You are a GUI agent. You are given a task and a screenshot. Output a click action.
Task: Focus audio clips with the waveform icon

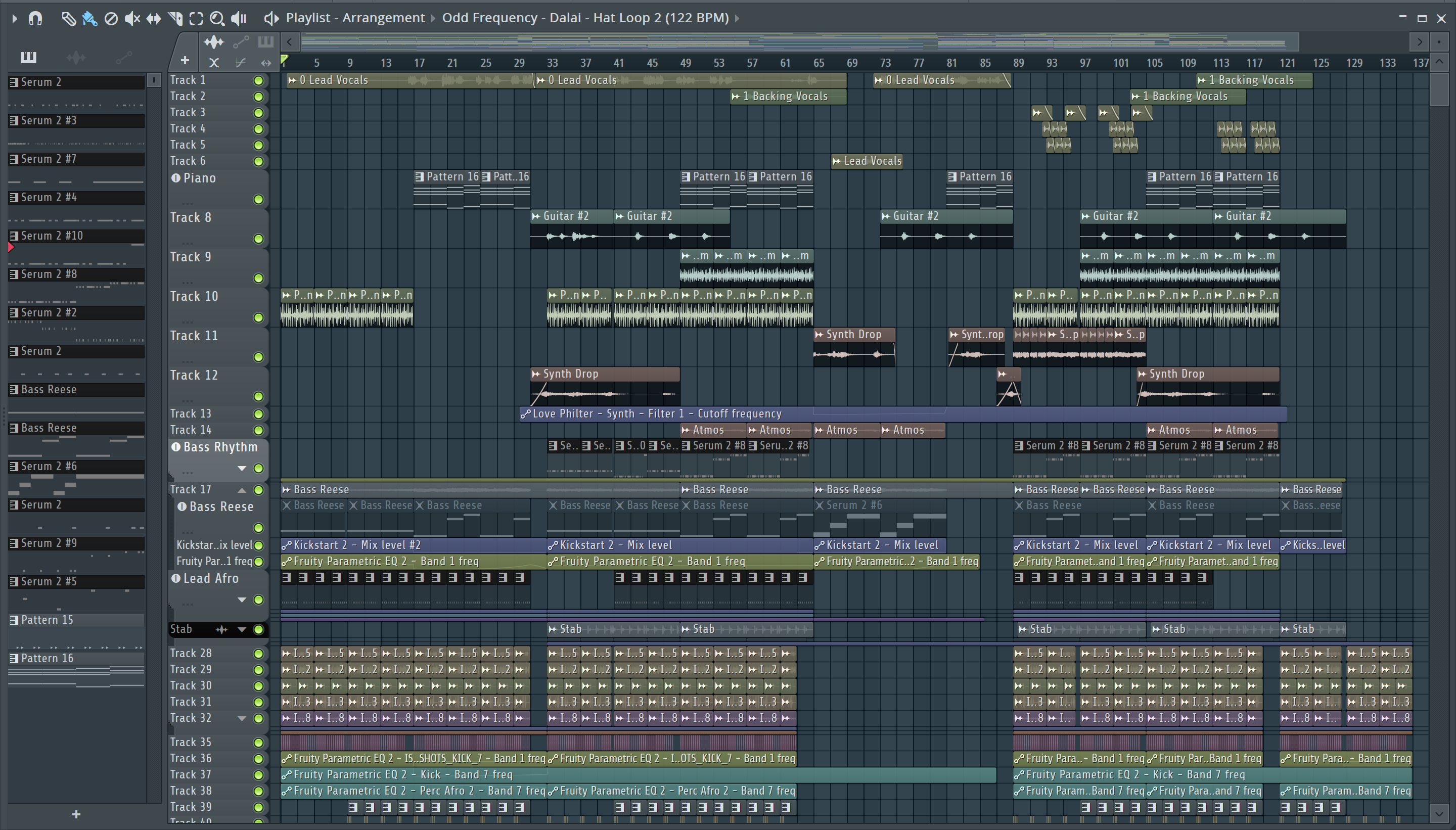coord(214,41)
